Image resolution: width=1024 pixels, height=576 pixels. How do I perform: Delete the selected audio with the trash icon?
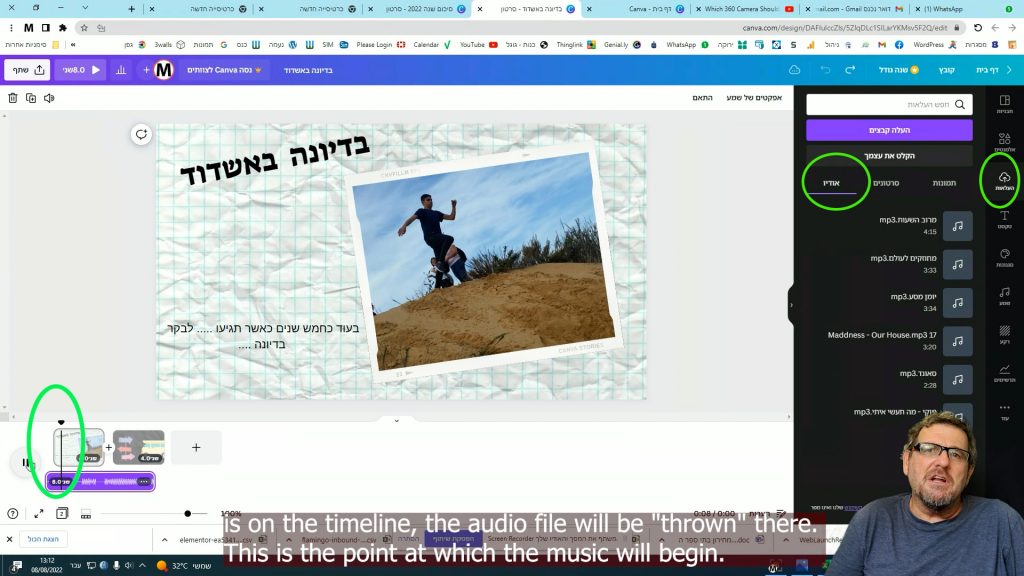pyautogui.click(x=12, y=98)
